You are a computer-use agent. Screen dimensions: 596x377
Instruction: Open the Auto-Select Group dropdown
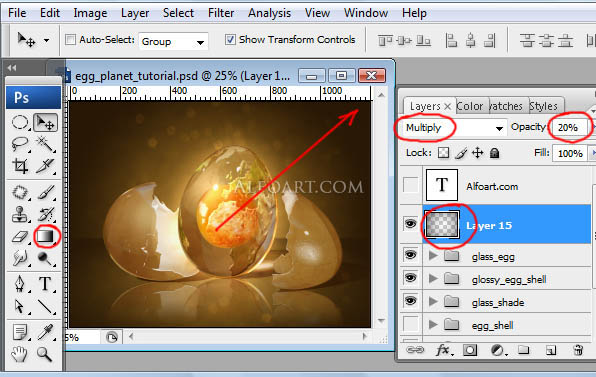click(173, 41)
